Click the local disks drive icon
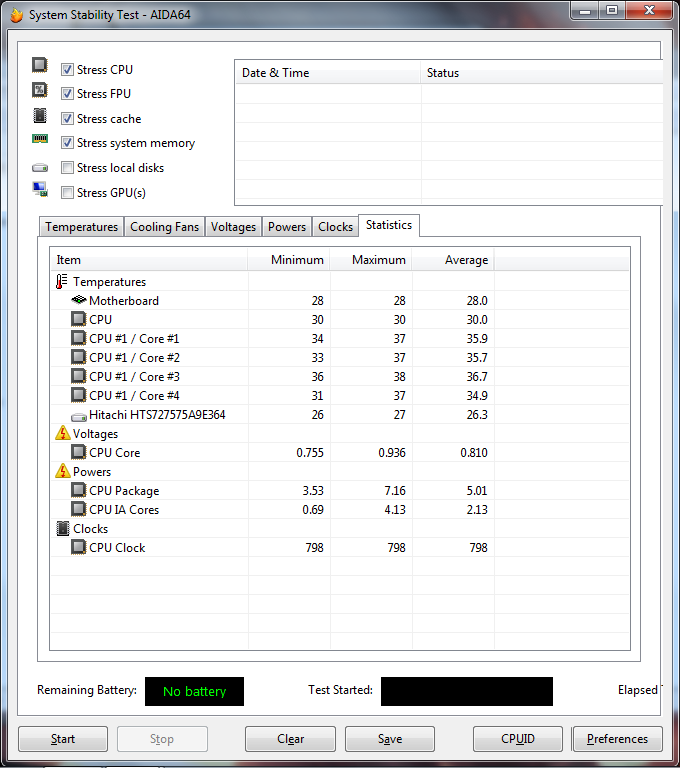The width and height of the screenshot is (680, 769). coord(40,168)
